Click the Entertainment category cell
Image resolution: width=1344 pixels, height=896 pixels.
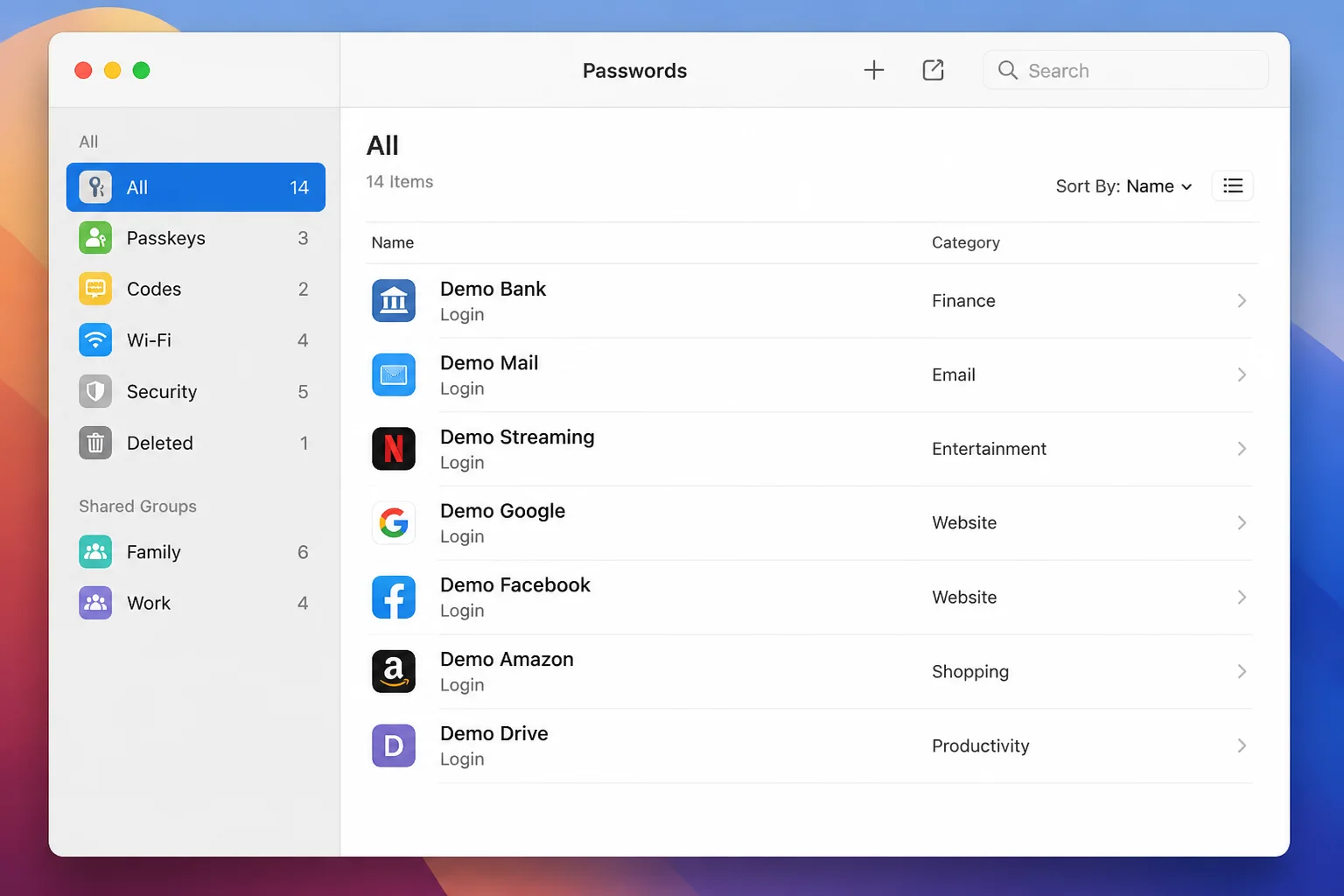tap(989, 449)
